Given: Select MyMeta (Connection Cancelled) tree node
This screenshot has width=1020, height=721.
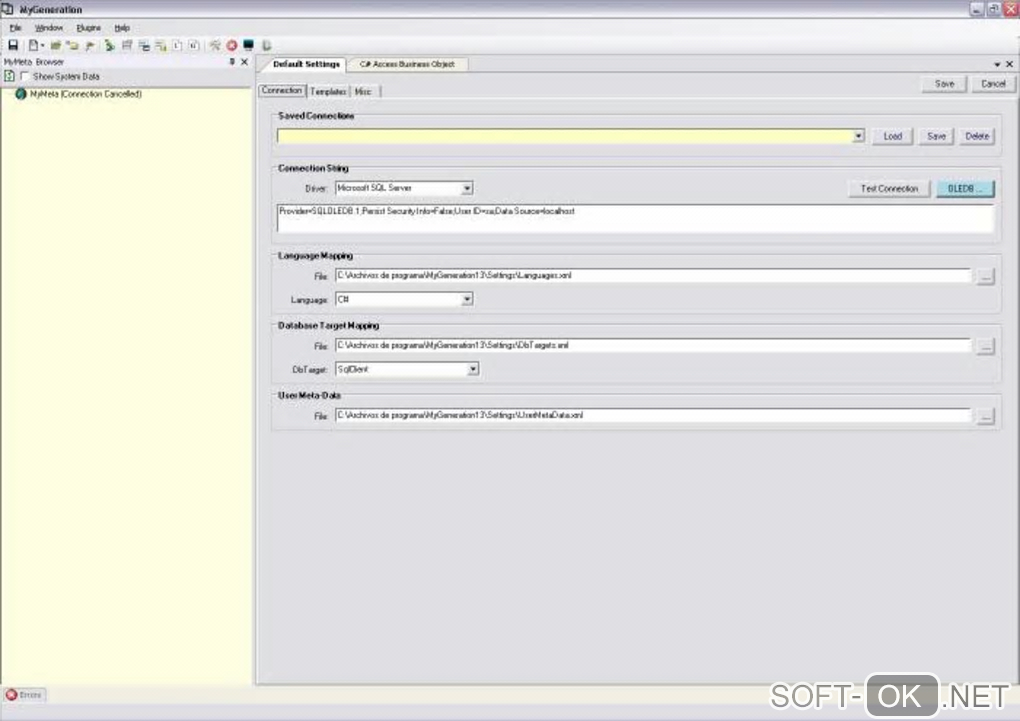Looking at the screenshot, I should (86, 94).
